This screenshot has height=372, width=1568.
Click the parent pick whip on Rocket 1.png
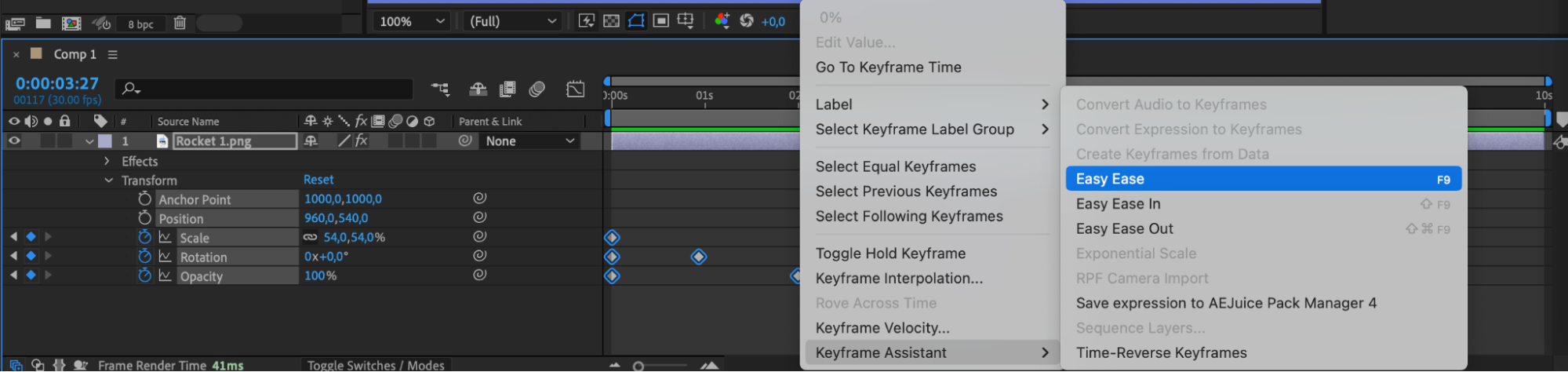click(x=465, y=140)
